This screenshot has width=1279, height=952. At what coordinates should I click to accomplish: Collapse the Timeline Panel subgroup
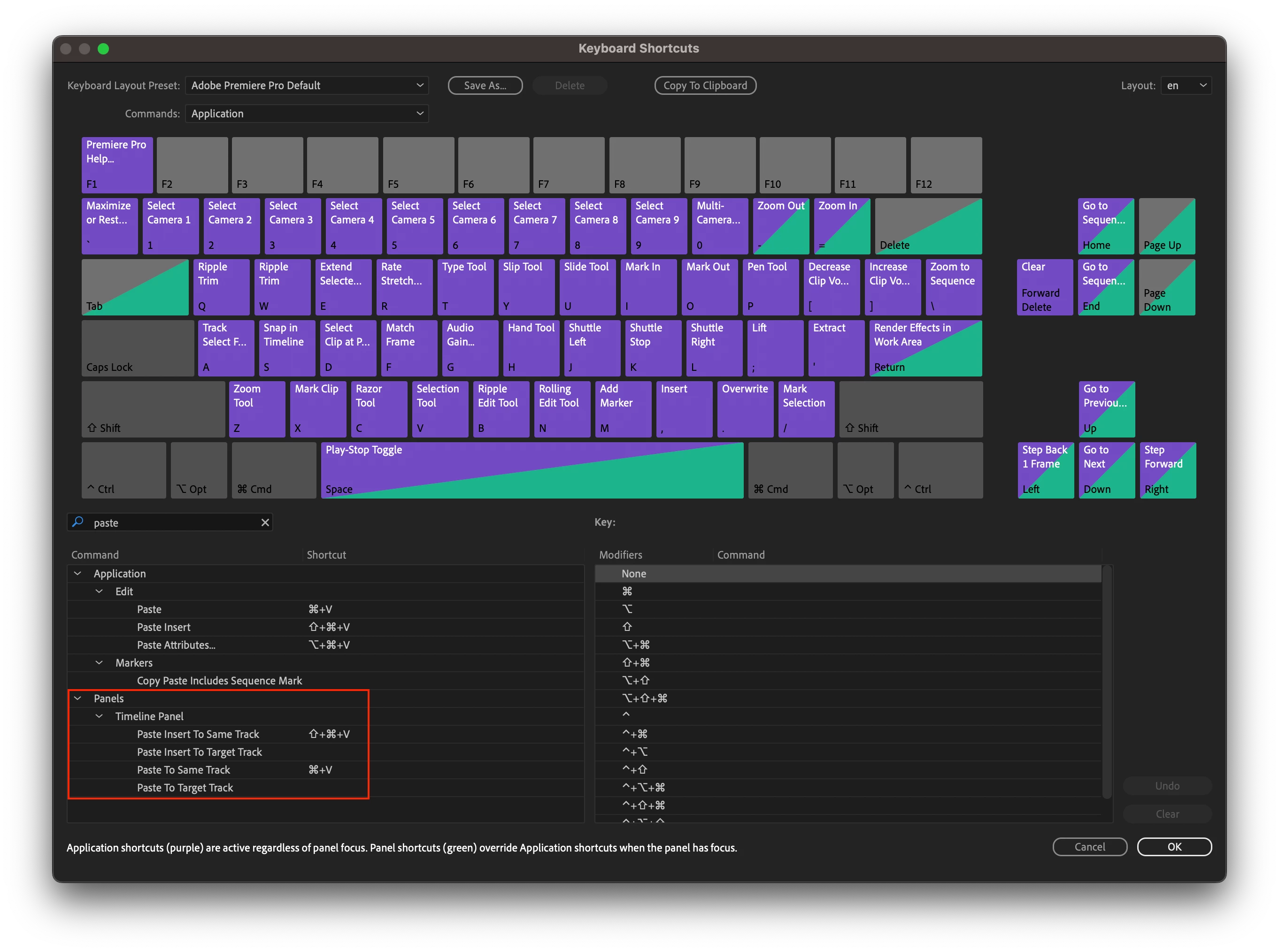coord(99,716)
